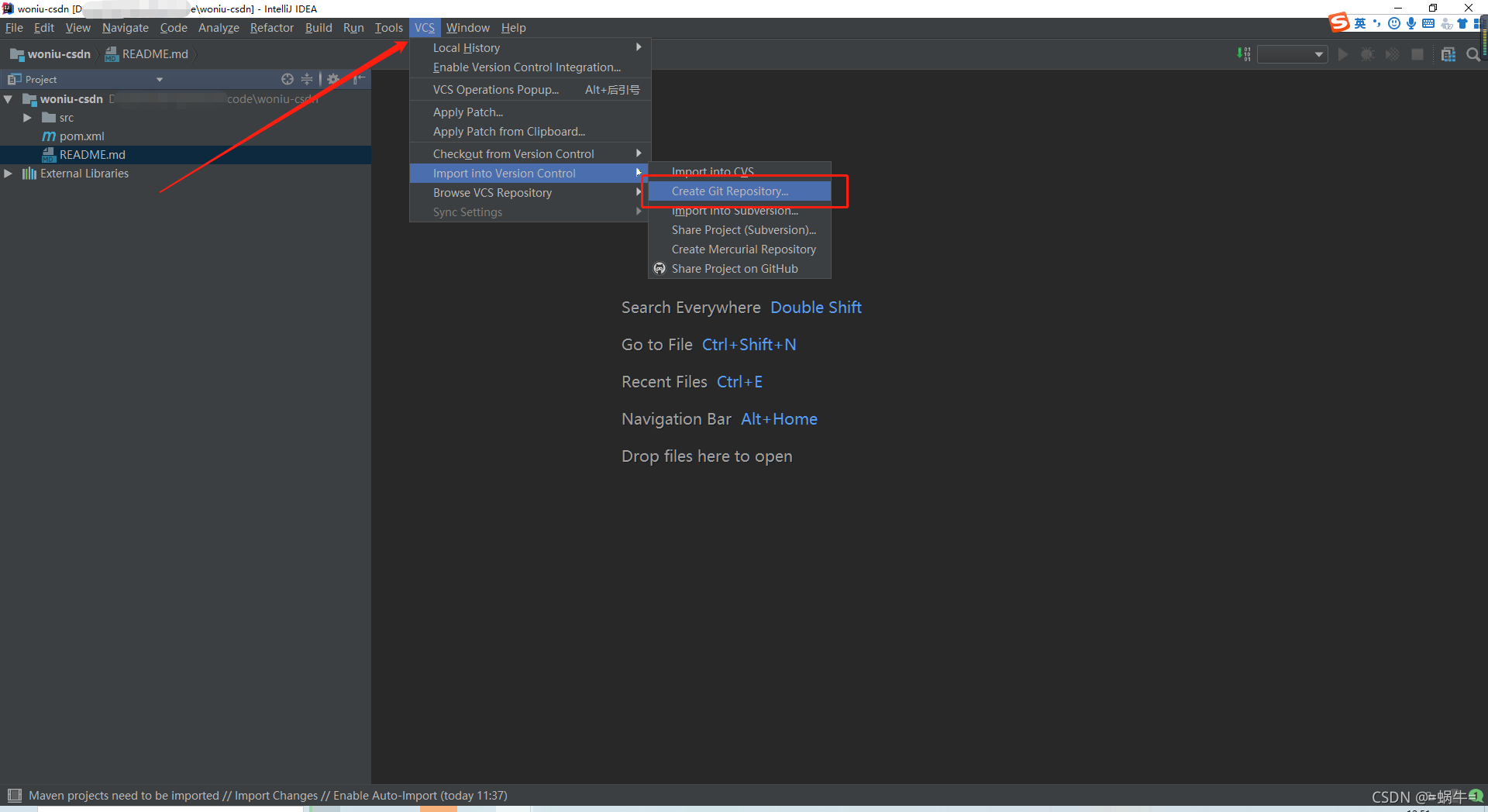Open the Edit menu
This screenshot has height=812, width=1488.
pos(44,28)
